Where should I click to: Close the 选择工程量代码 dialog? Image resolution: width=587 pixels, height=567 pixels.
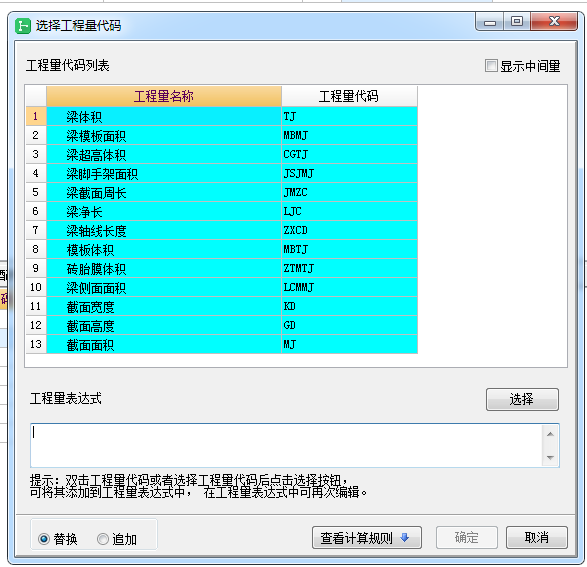coord(554,22)
